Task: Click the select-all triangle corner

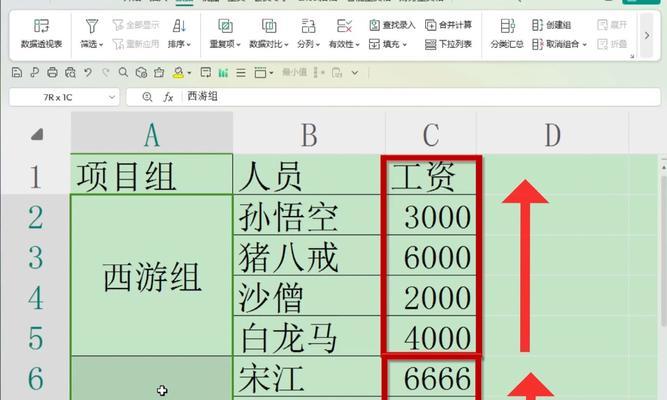Action: pos(37,134)
